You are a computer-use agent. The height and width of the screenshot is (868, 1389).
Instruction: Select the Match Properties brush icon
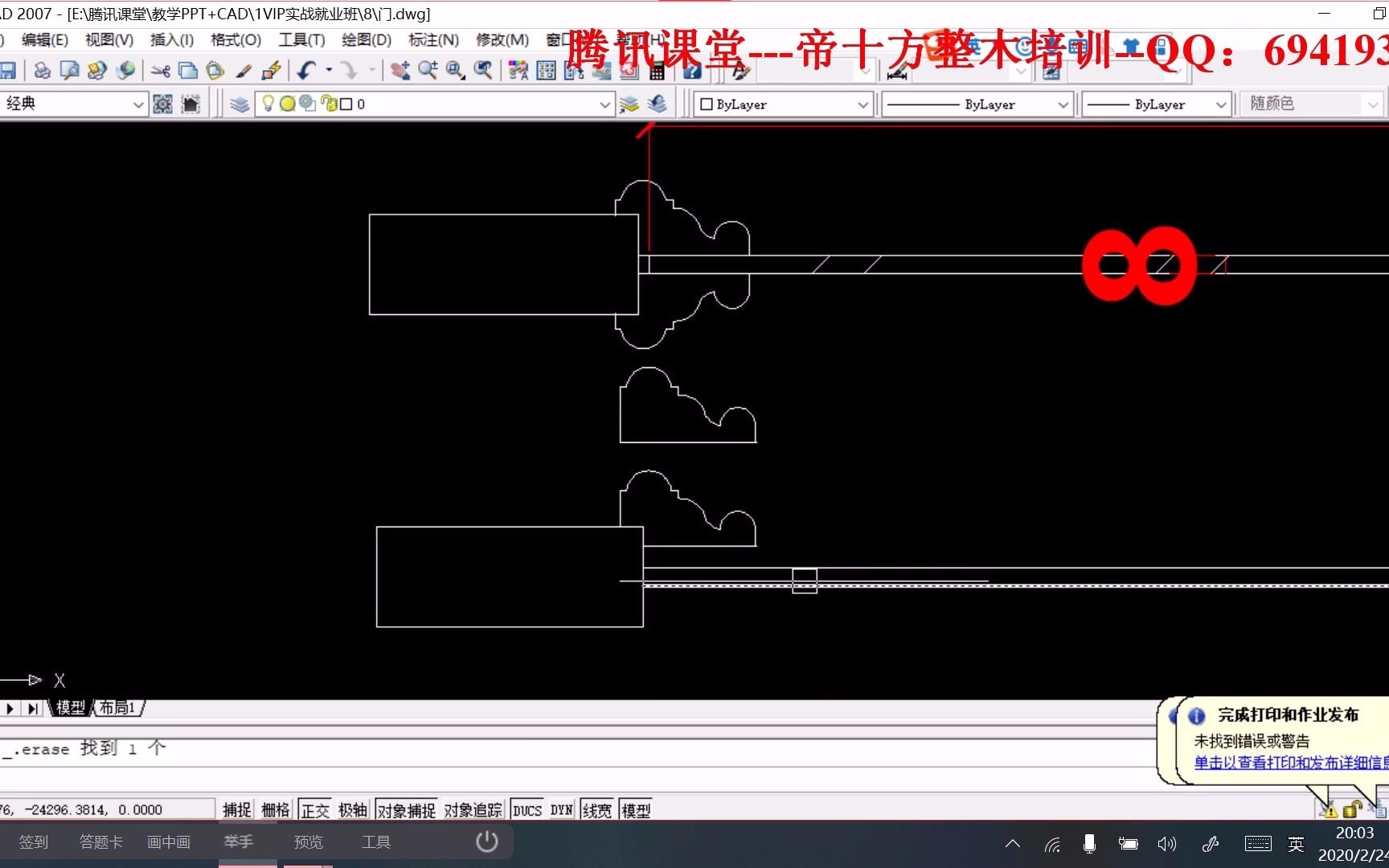(x=243, y=71)
